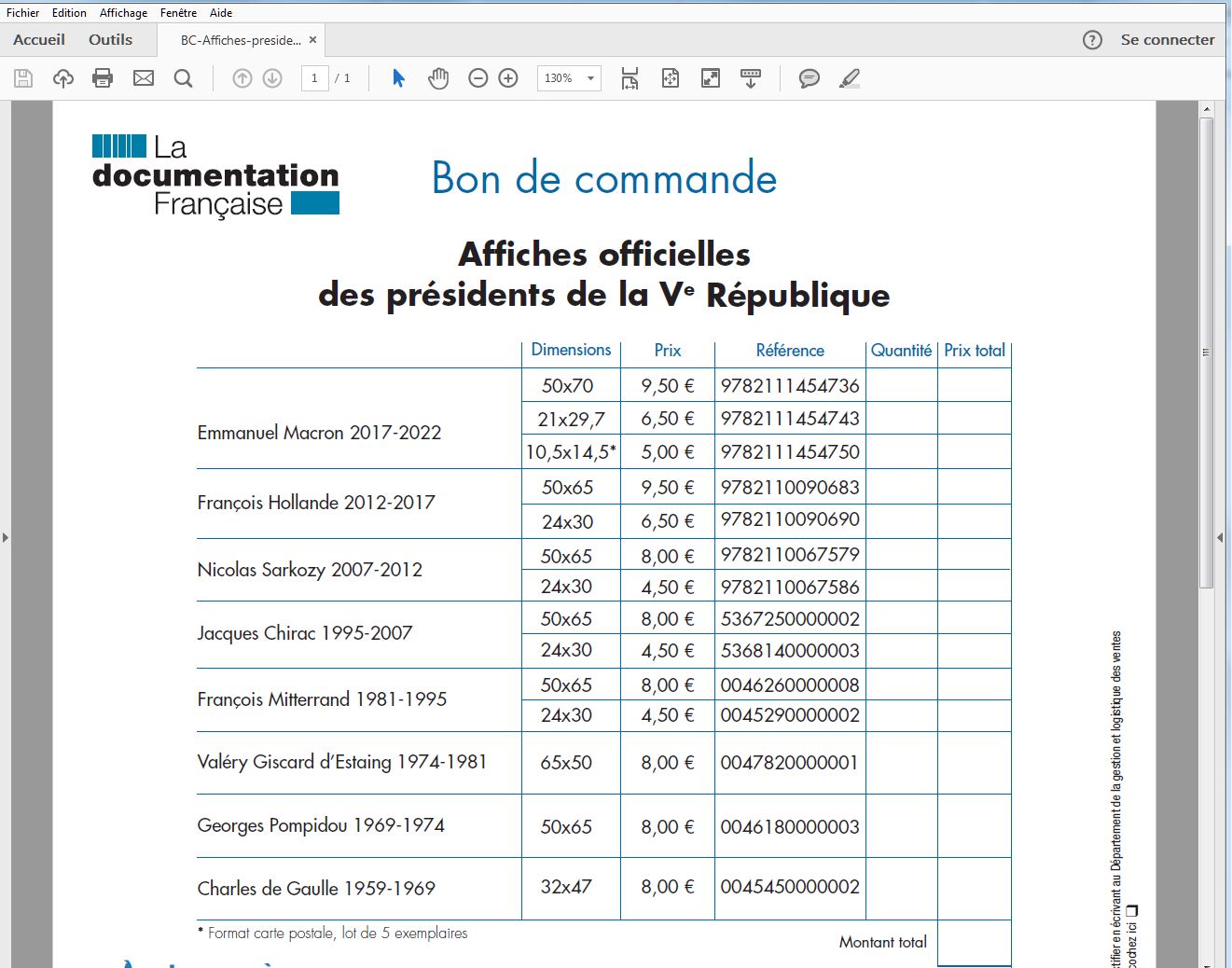Screen dimensions: 1232x968
Task: Click the '21x29,7' dimension cell
Action: 571,420
